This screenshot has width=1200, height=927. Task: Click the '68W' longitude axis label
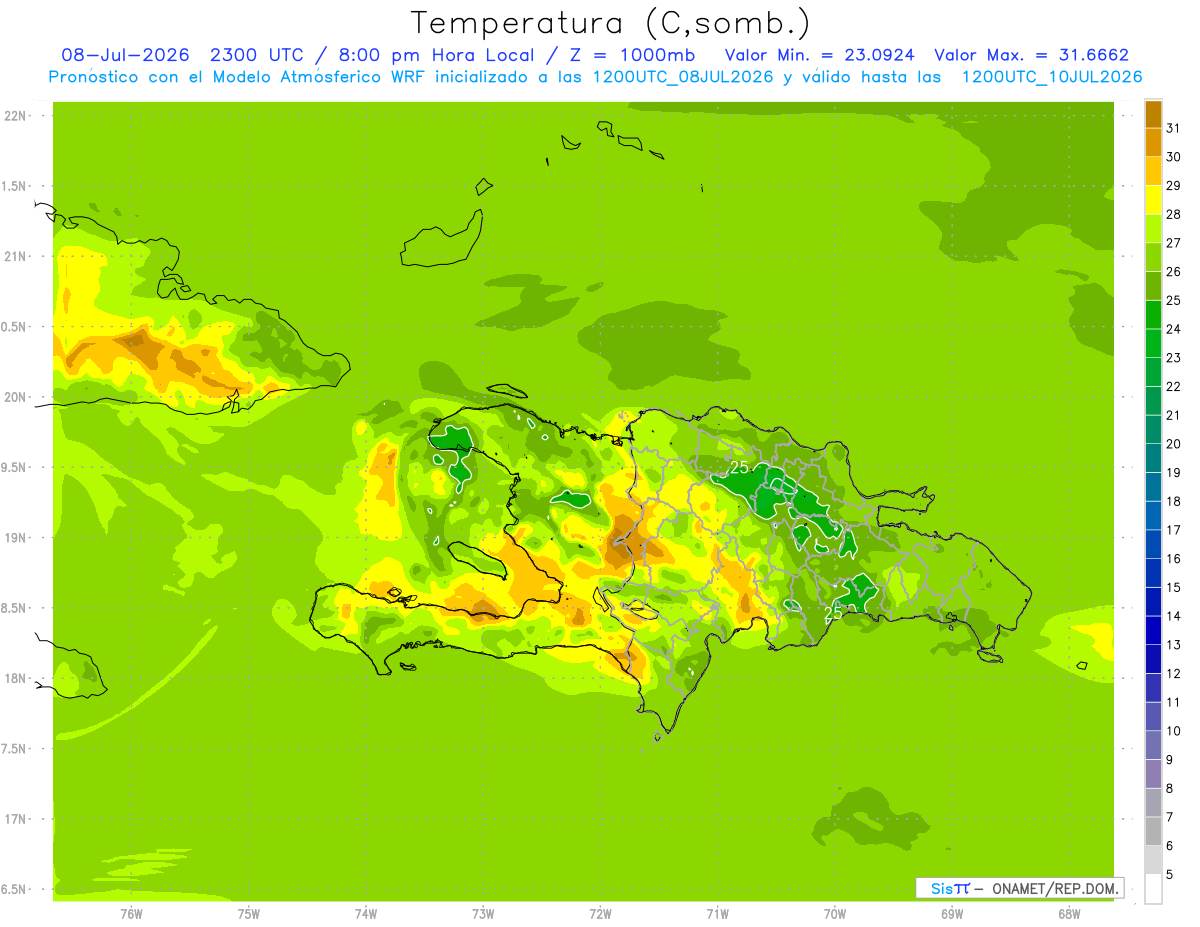pyautogui.click(x=1069, y=914)
